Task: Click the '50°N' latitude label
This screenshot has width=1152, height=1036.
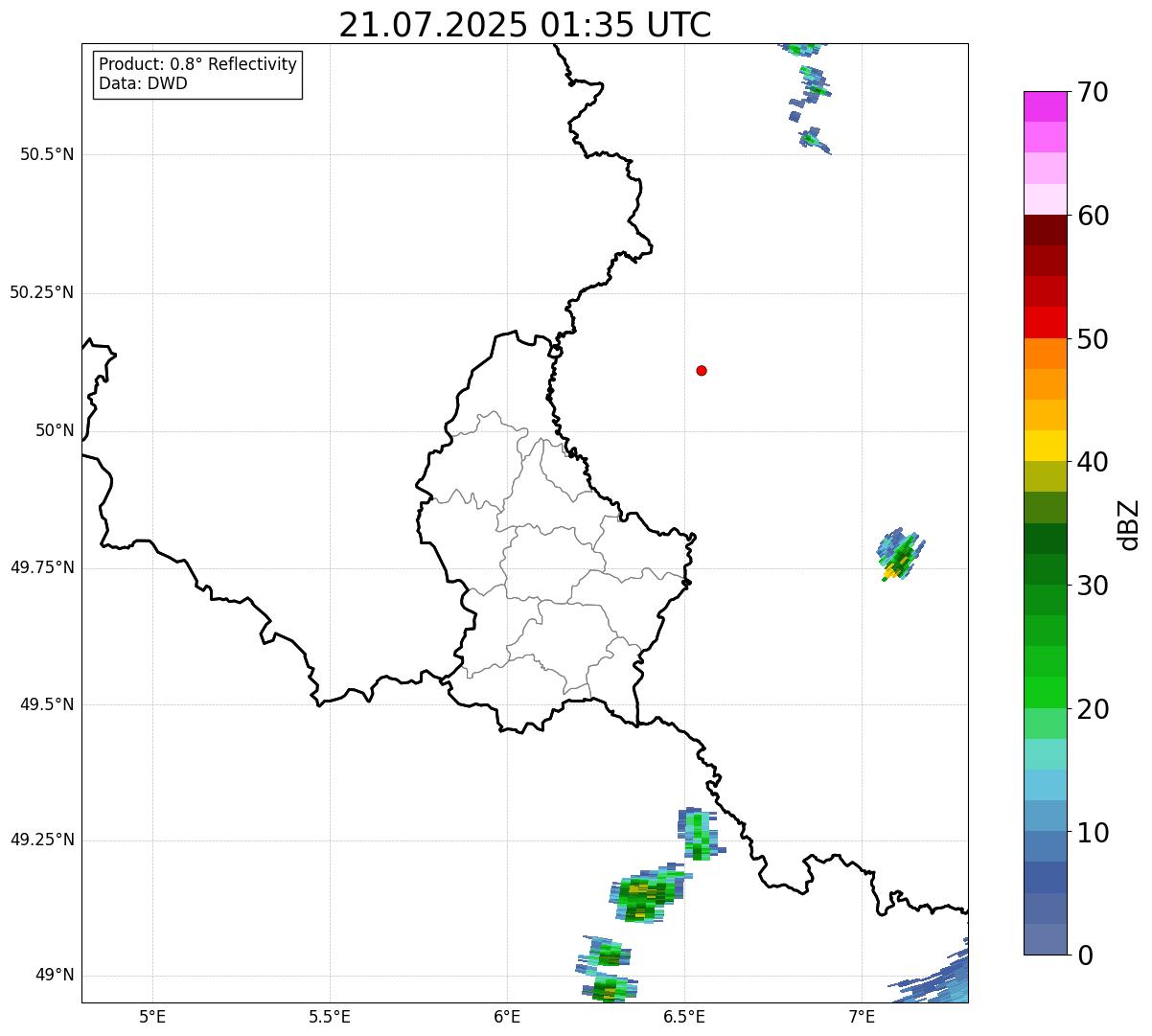Action: click(56, 430)
